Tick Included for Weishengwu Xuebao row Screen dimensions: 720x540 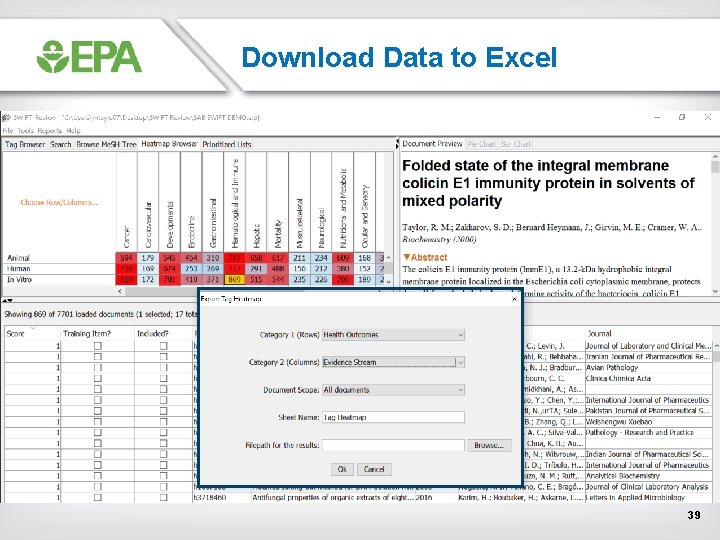pos(163,422)
